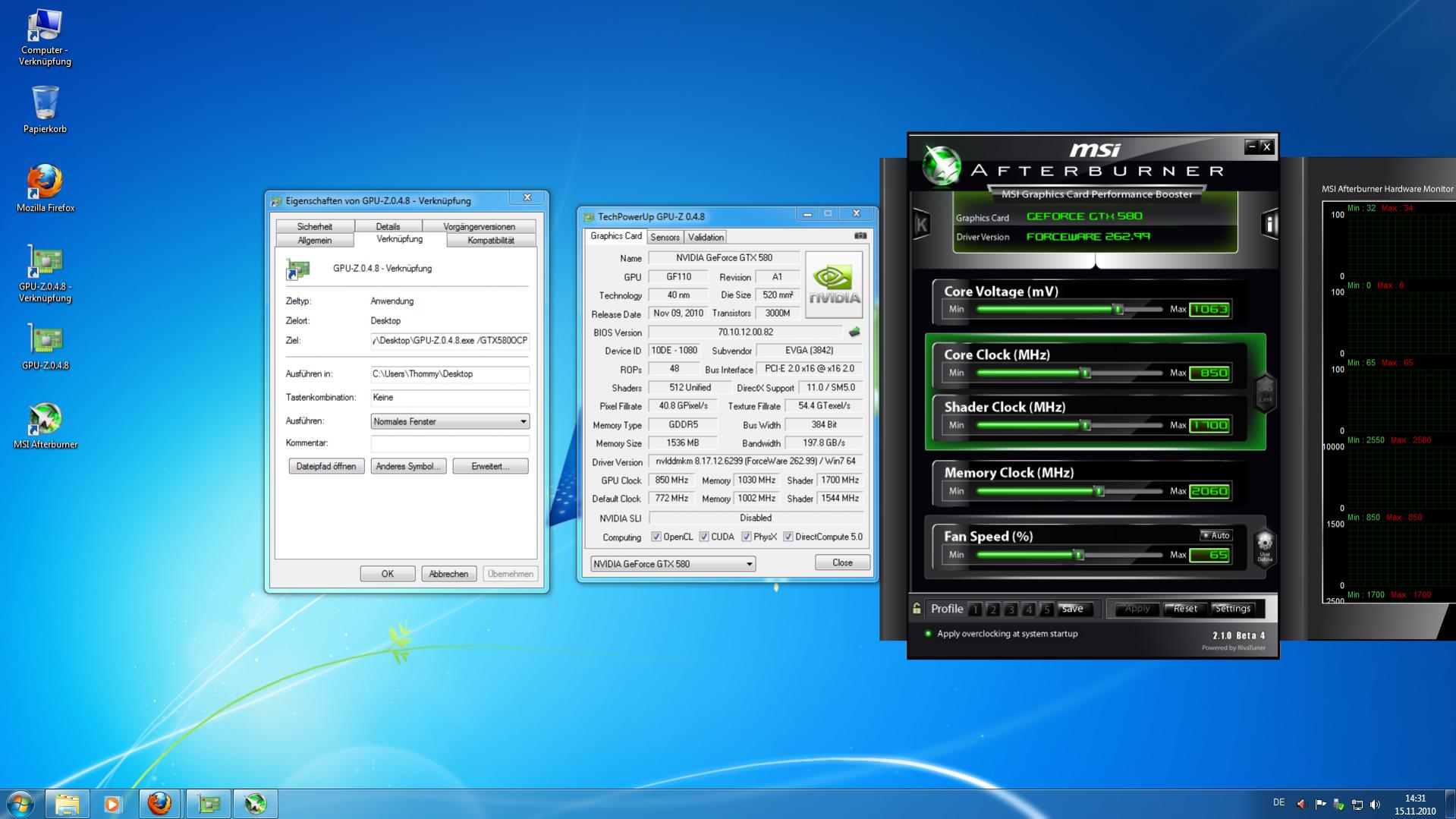The width and height of the screenshot is (1456, 819).
Task: Click the Settings button in Afterburner
Action: pos(1233,609)
